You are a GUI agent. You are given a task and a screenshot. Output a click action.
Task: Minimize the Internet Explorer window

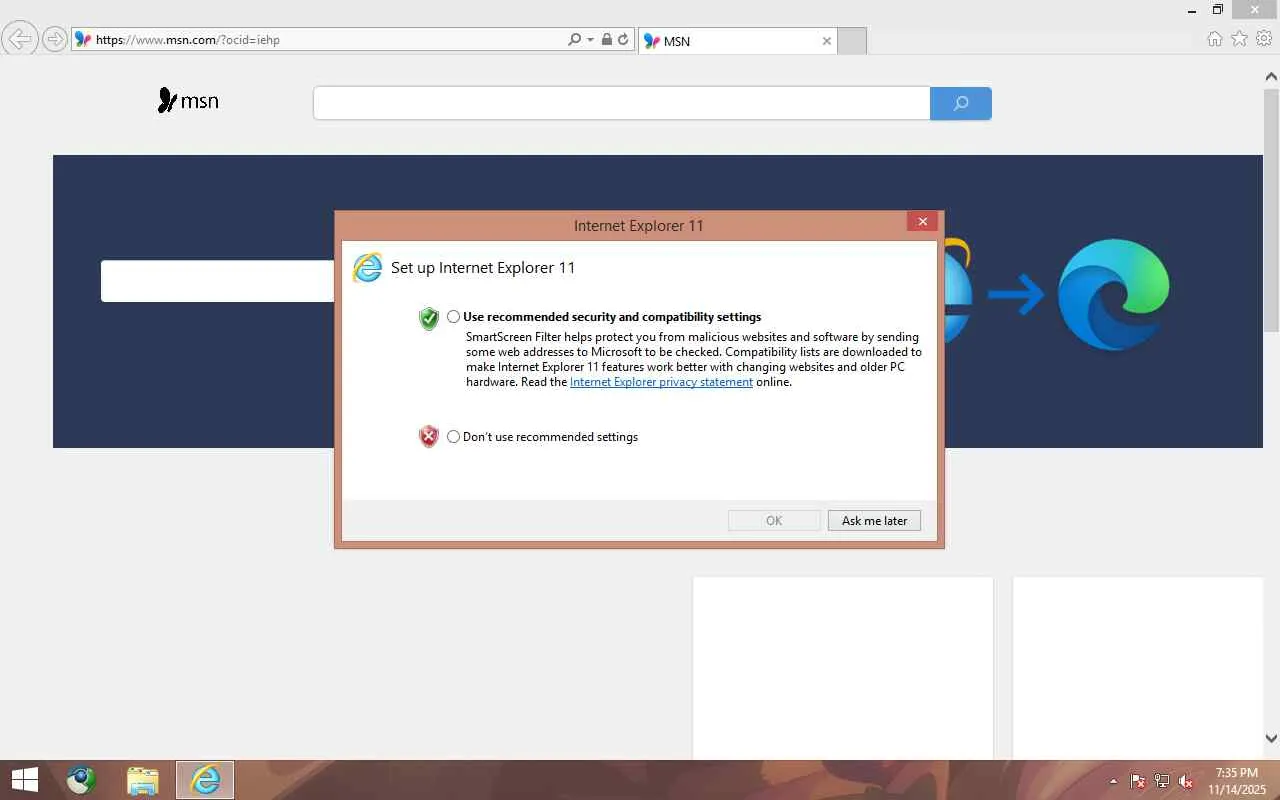1193,10
